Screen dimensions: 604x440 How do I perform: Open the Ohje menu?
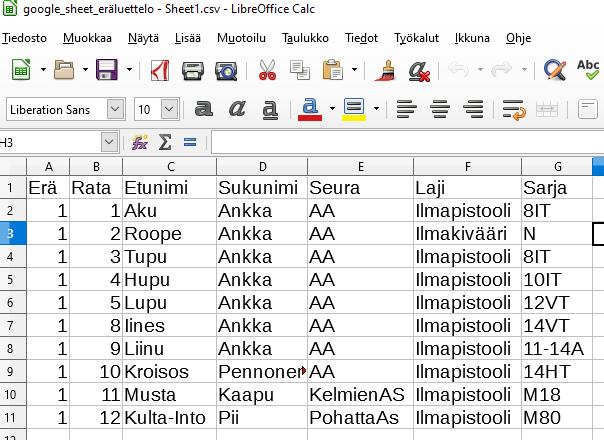[x=518, y=38]
